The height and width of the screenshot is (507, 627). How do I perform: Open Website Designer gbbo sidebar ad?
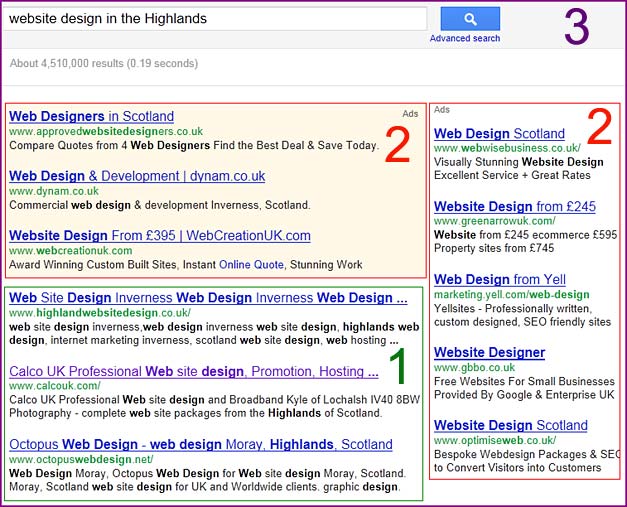(x=489, y=352)
